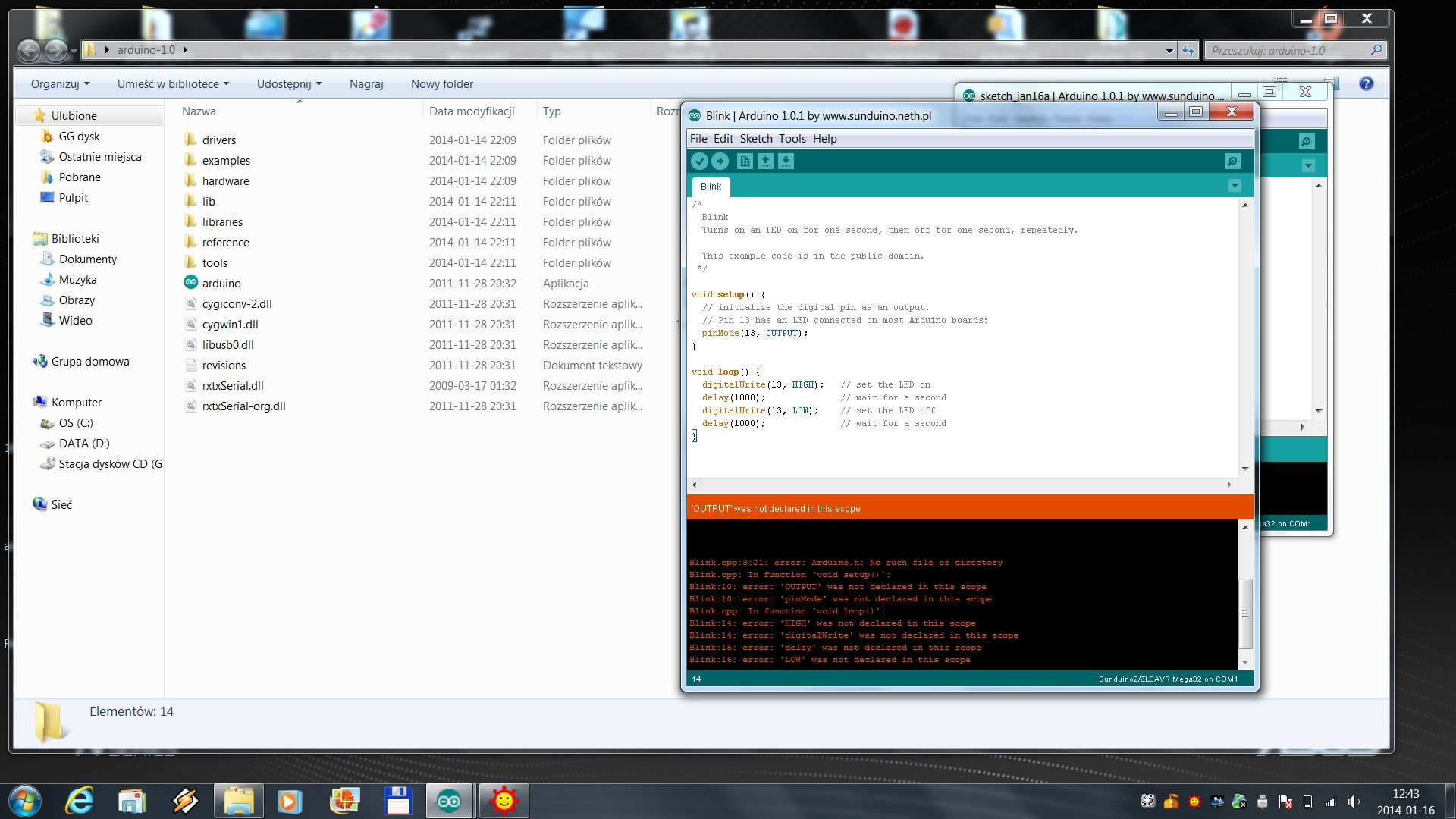Click the Explorer help question mark icon

[1366, 83]
